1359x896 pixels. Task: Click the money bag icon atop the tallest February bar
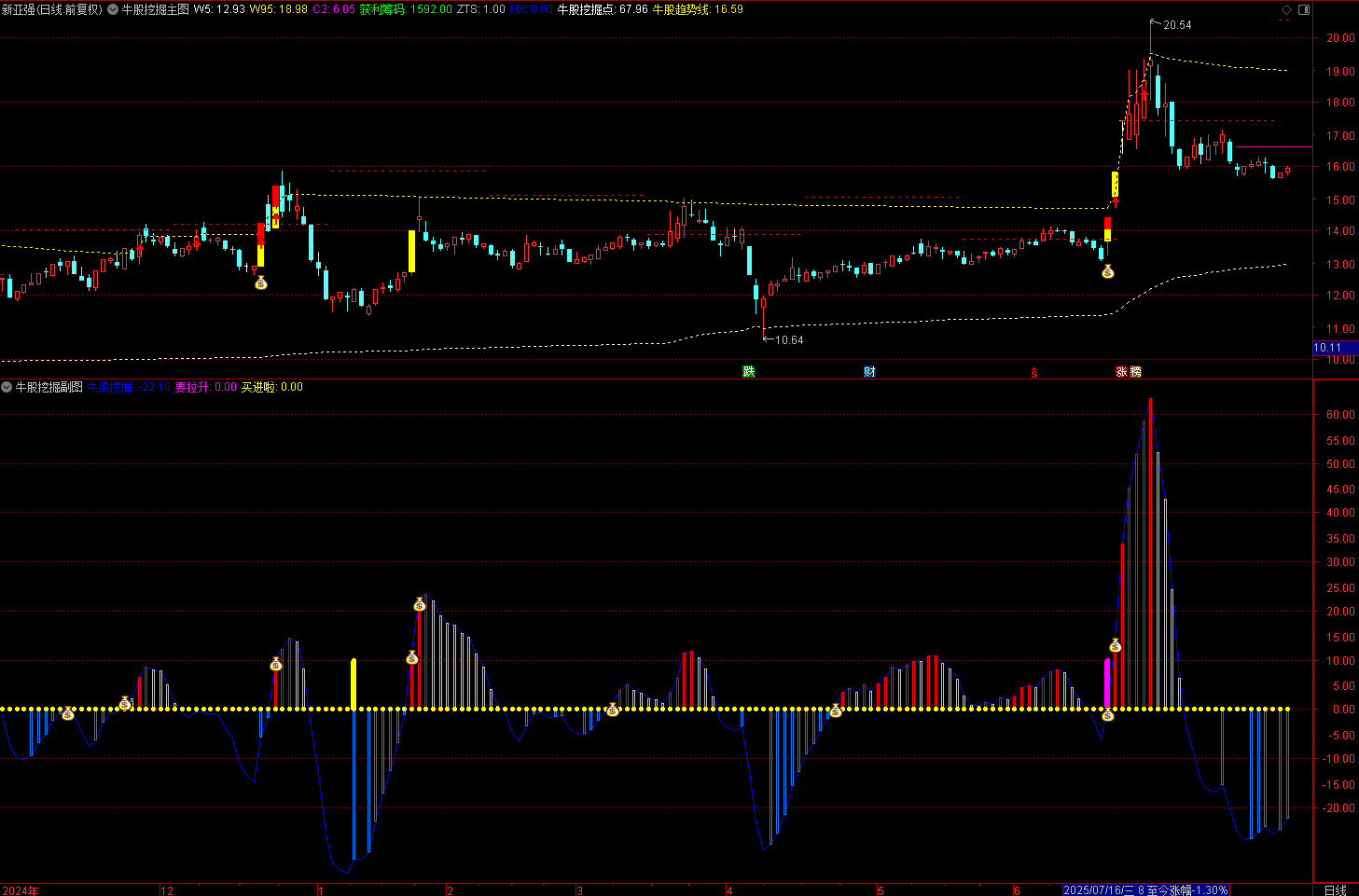420,605
